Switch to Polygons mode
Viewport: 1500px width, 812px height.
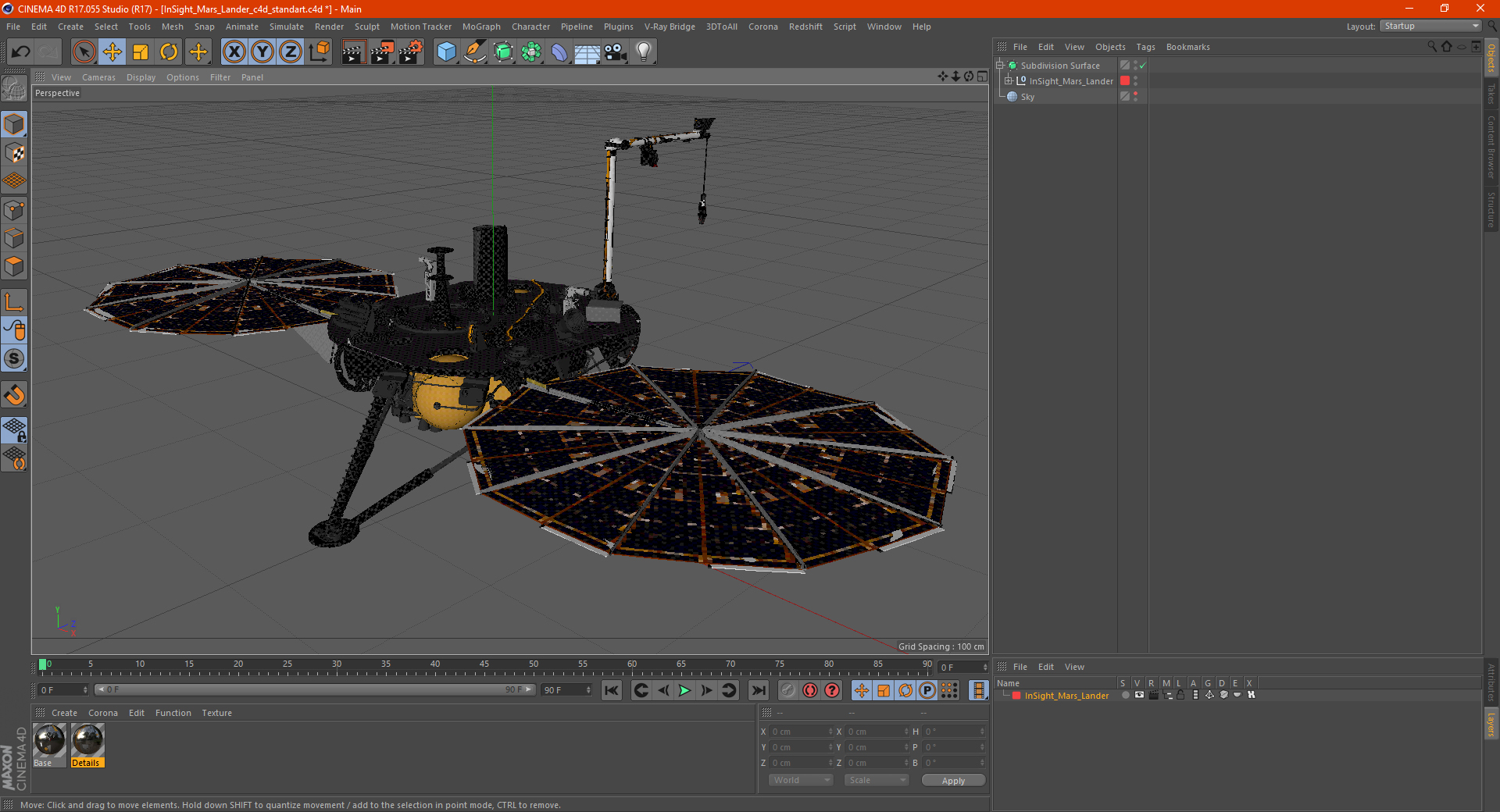(x=14, y=266)
